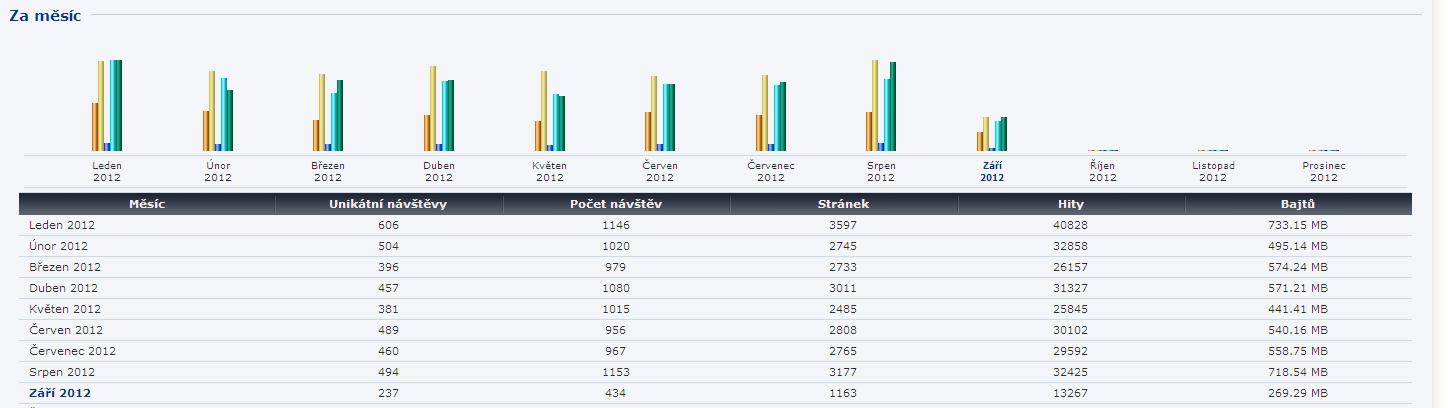Click the Stránek column header
Screen dimensions: 1448x408
[843, 204]
